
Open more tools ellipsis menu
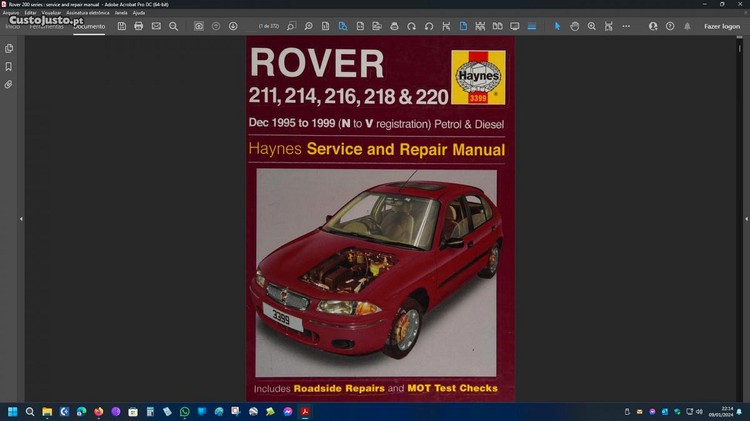click(626, 26)
